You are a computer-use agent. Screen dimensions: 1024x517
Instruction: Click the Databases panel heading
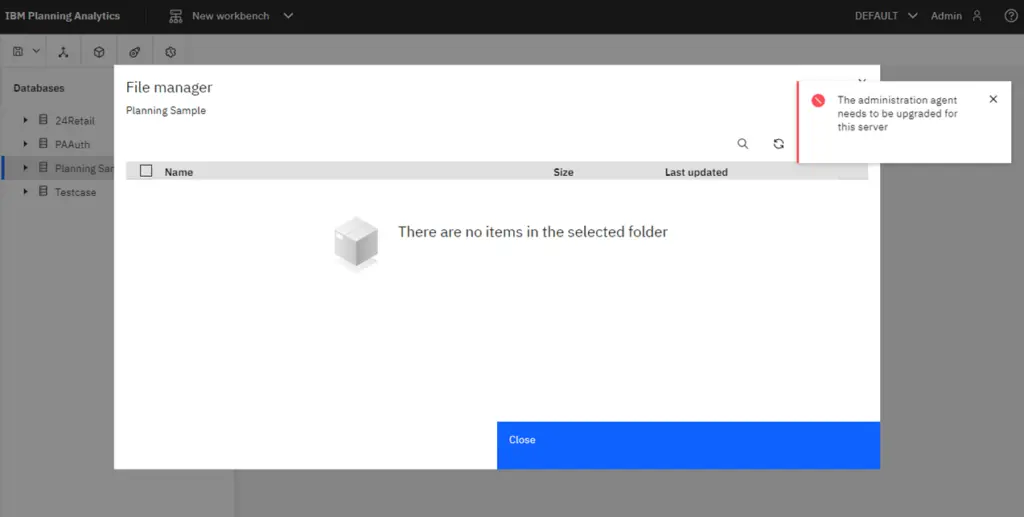point(39,88)
